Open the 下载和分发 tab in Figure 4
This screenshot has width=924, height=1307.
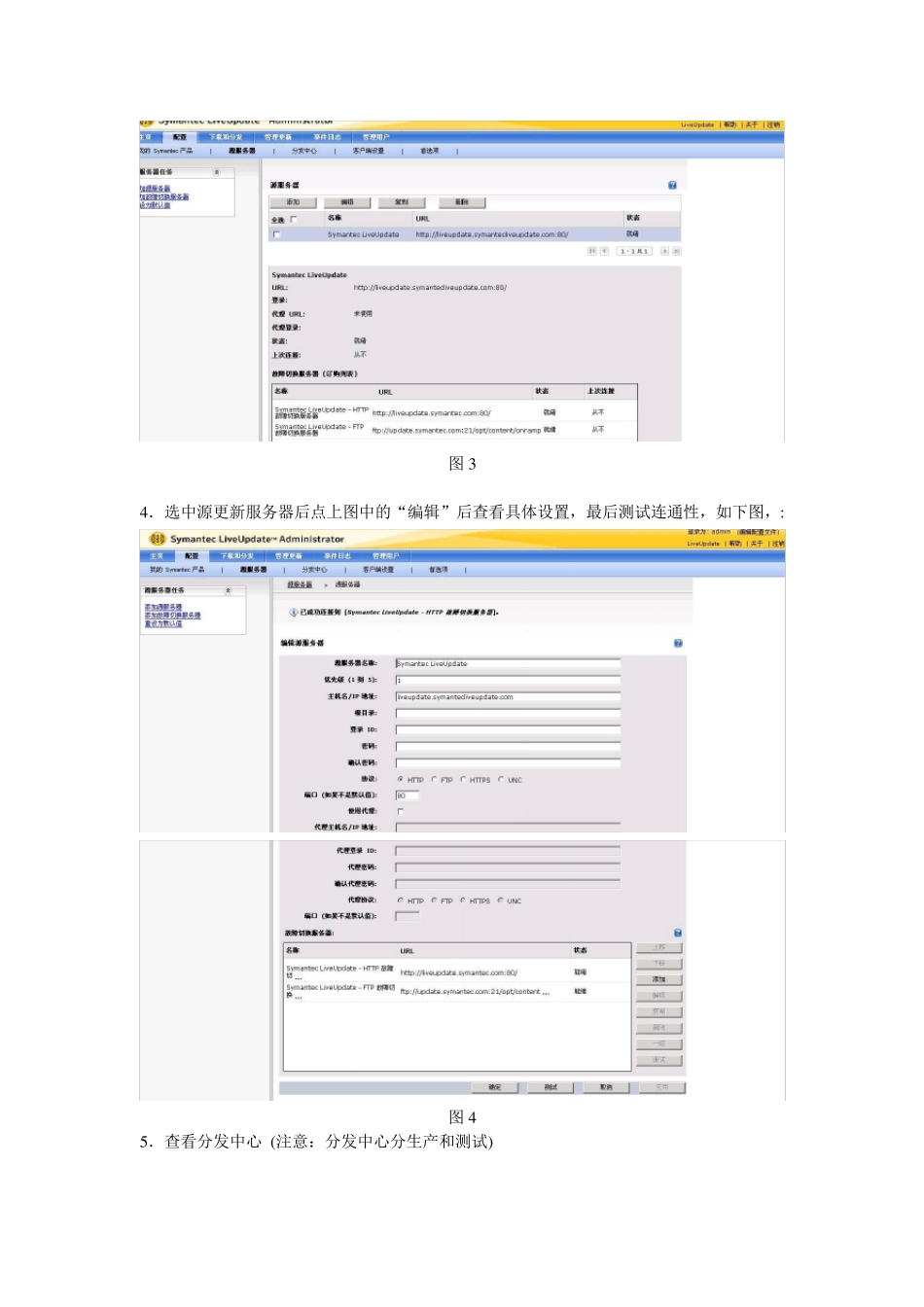coord(237,556)
